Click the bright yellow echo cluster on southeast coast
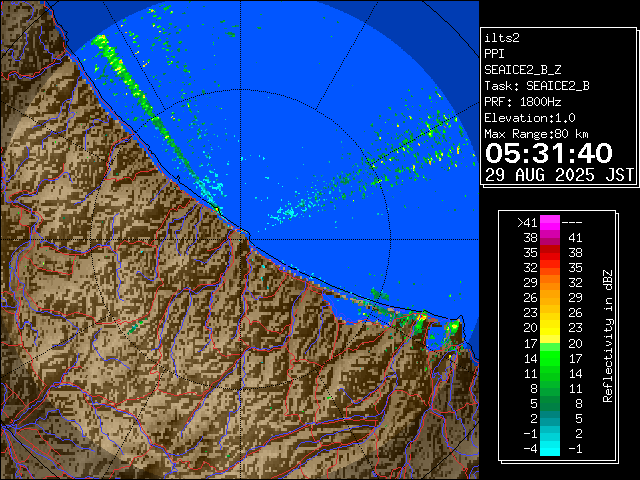 tap(422, 317)
